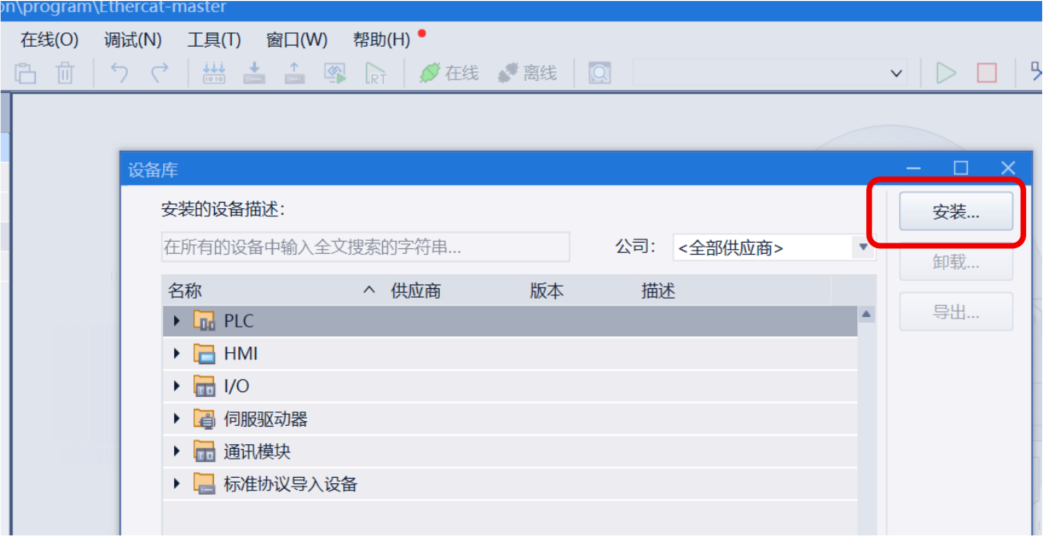
Task: Click the delete trash icon
Action: pyautogui.click(x=65, y=73)
